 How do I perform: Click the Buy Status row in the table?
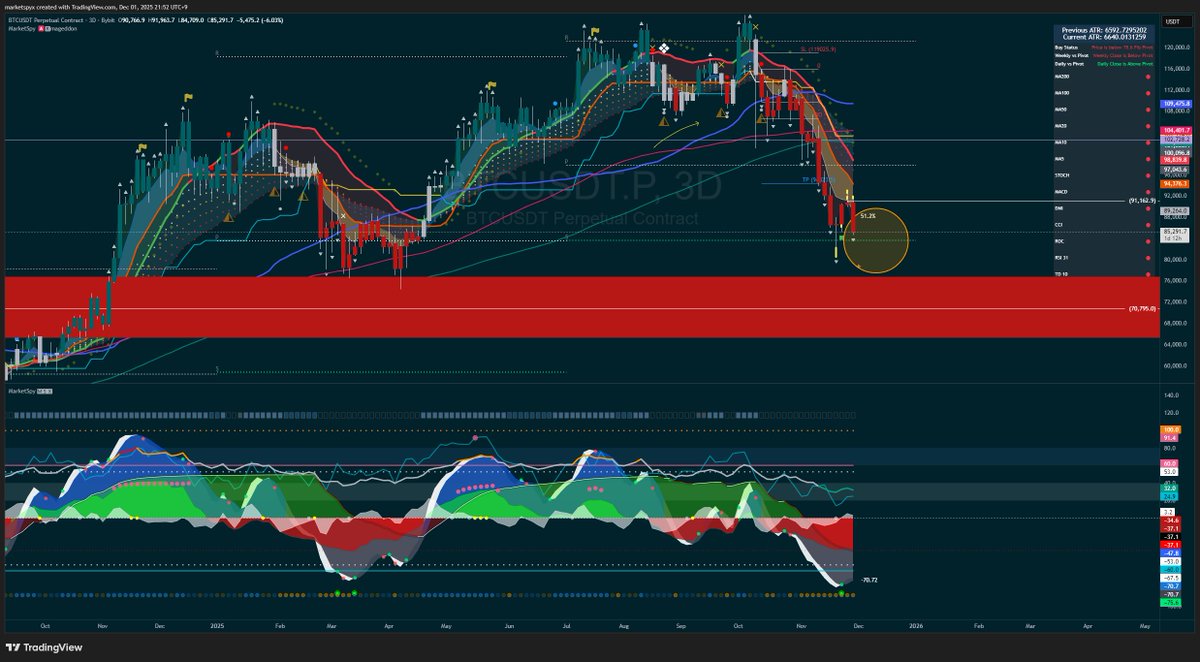[1104, 47]
